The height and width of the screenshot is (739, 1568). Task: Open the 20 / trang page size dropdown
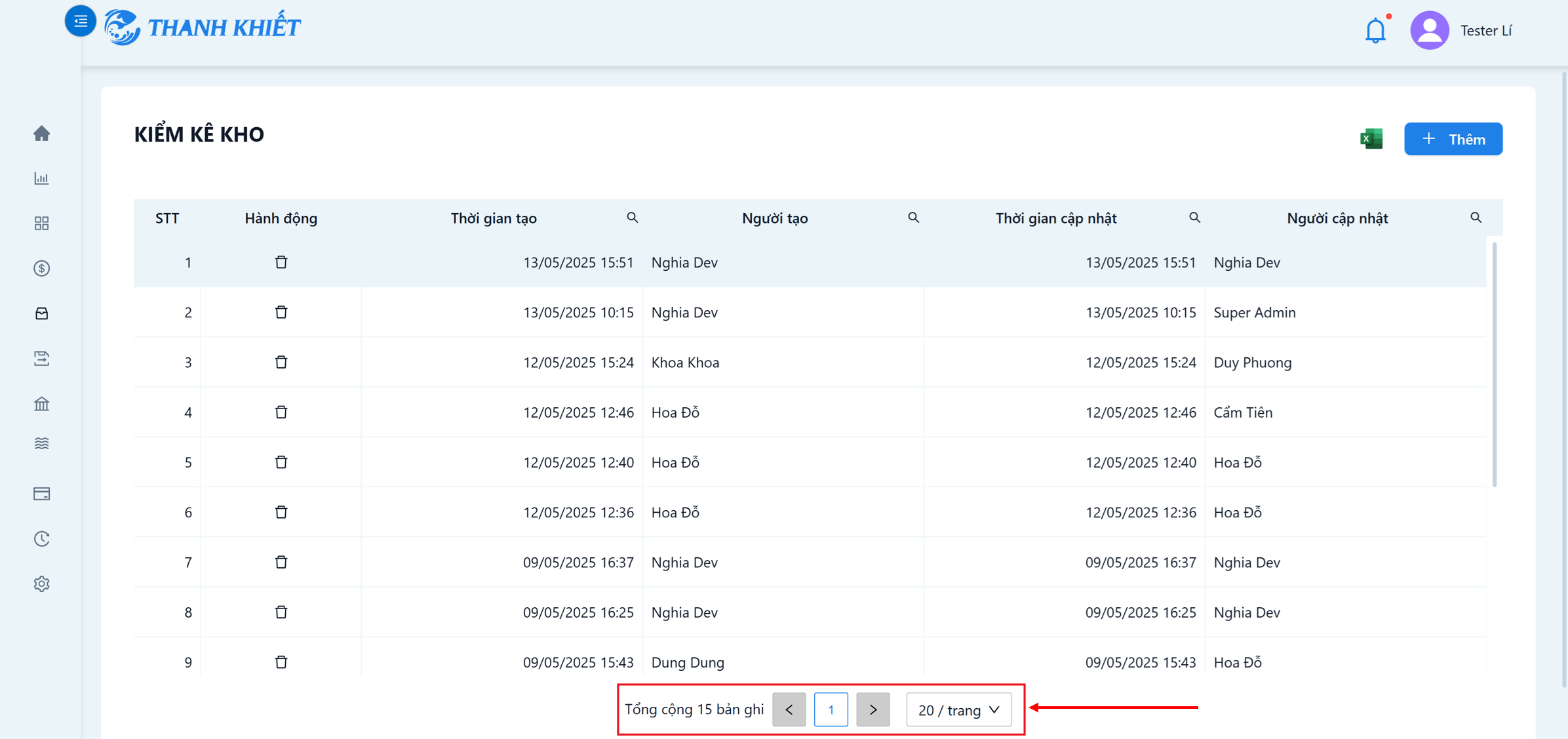point(958,709)
